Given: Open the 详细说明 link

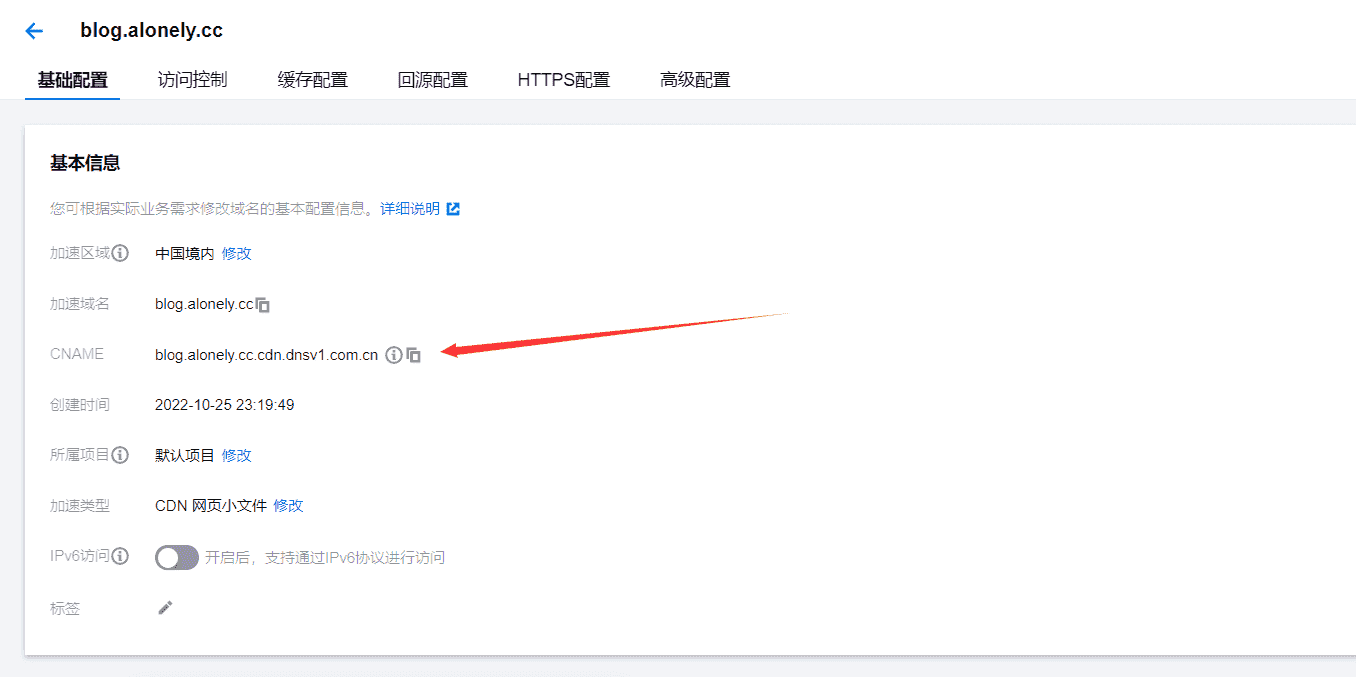Looking at the screenshot, I should point(410,209).
